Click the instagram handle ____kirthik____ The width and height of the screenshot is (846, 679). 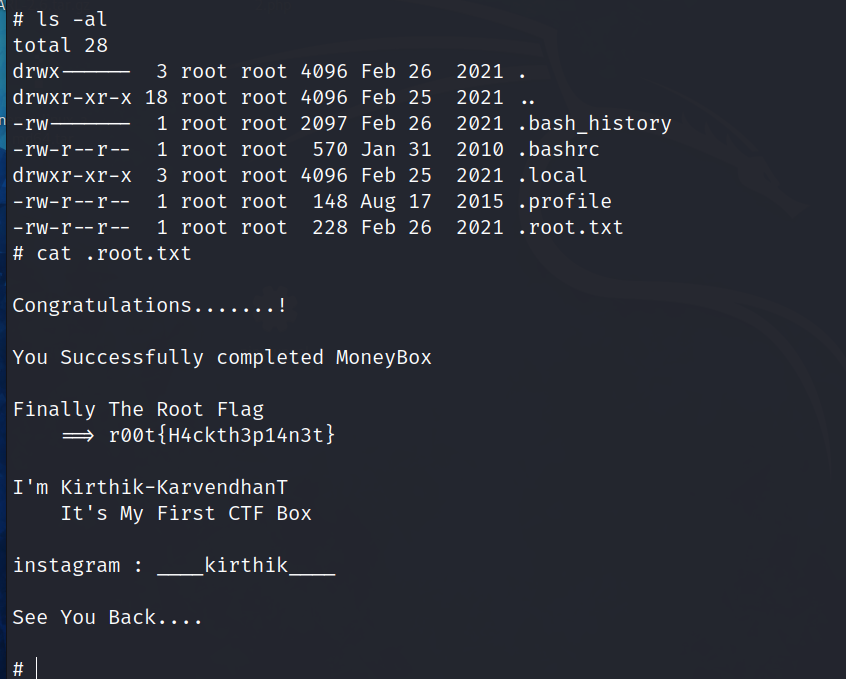coord(246,566)
